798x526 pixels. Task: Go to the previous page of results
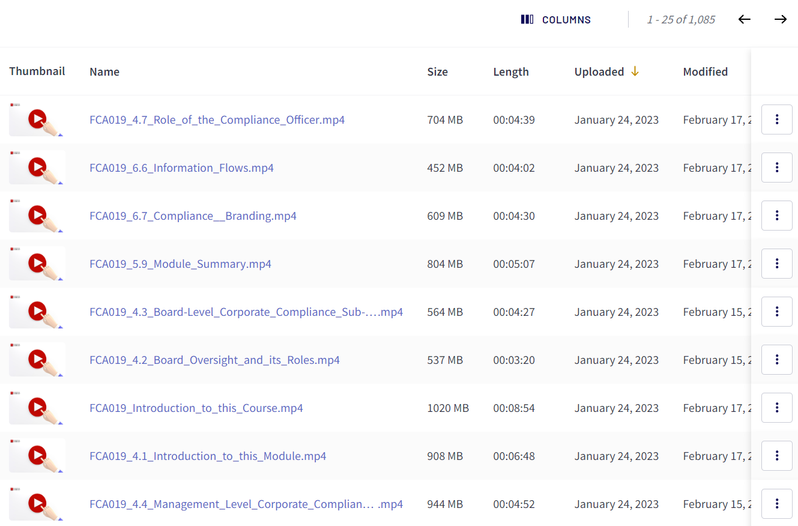(x=744, y=20)
